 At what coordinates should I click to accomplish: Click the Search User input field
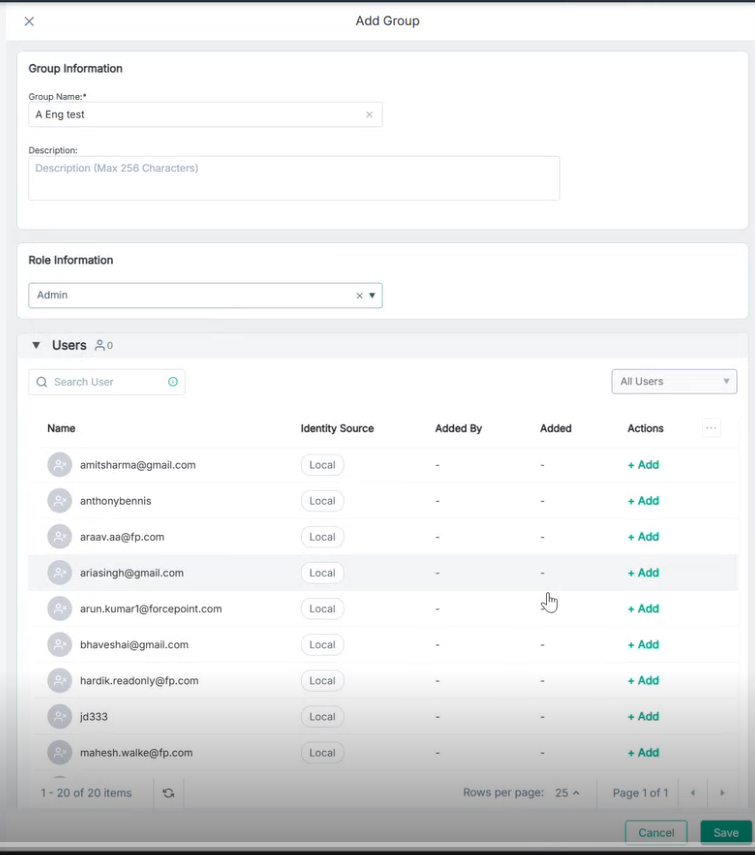point(107,382)
